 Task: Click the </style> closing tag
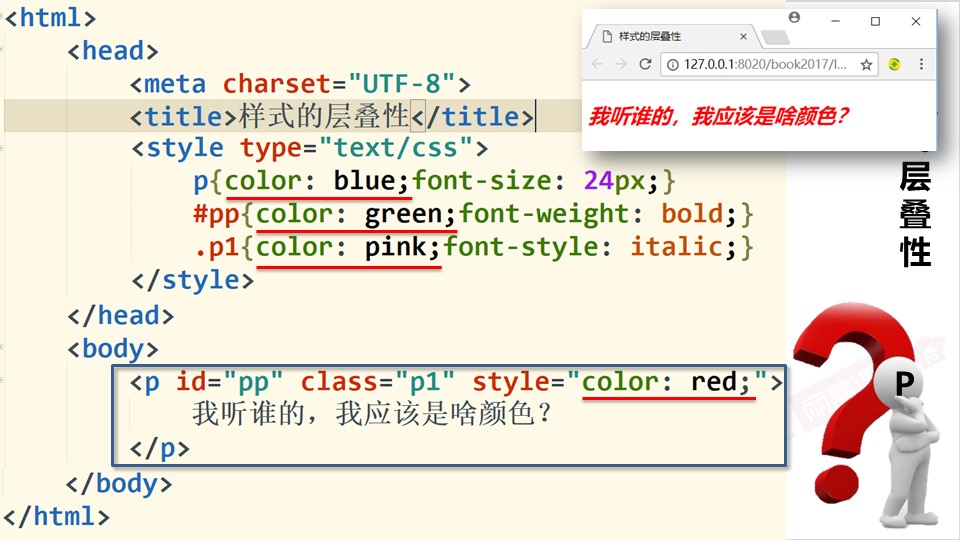tap(192, 280)
